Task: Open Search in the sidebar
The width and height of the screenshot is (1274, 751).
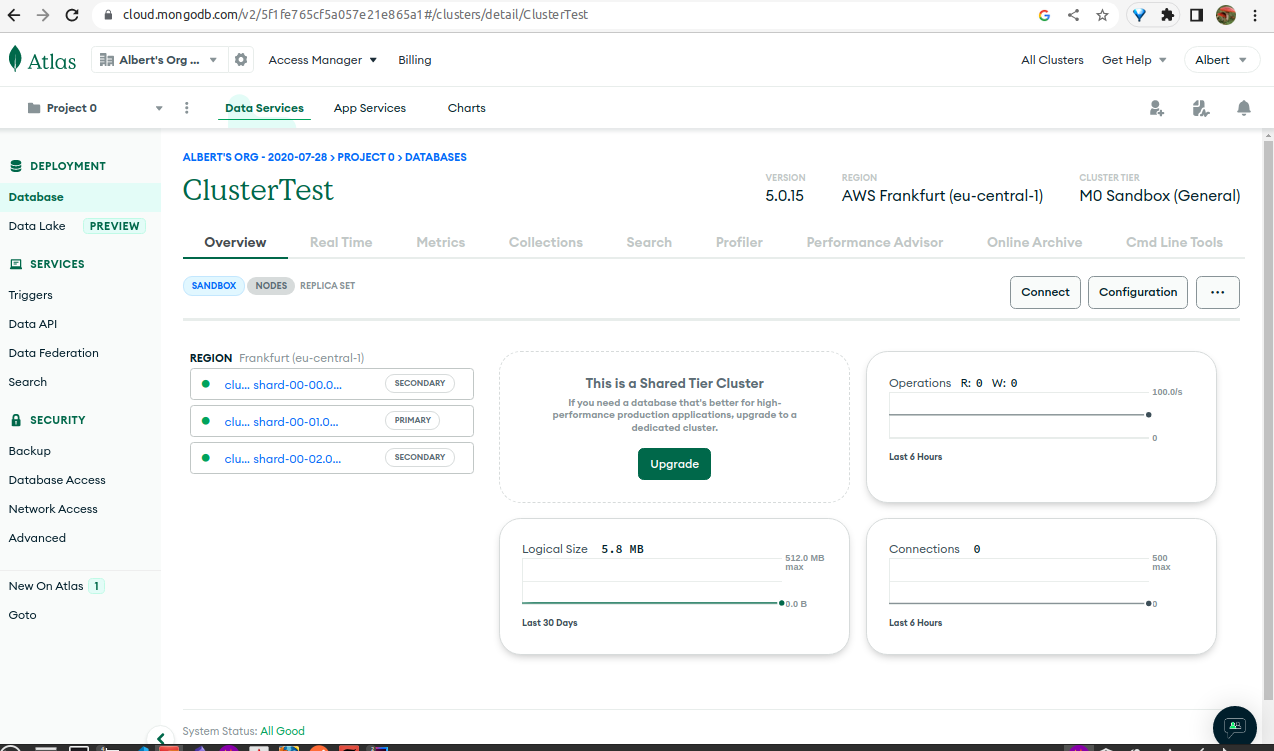Action: (28, 382)
